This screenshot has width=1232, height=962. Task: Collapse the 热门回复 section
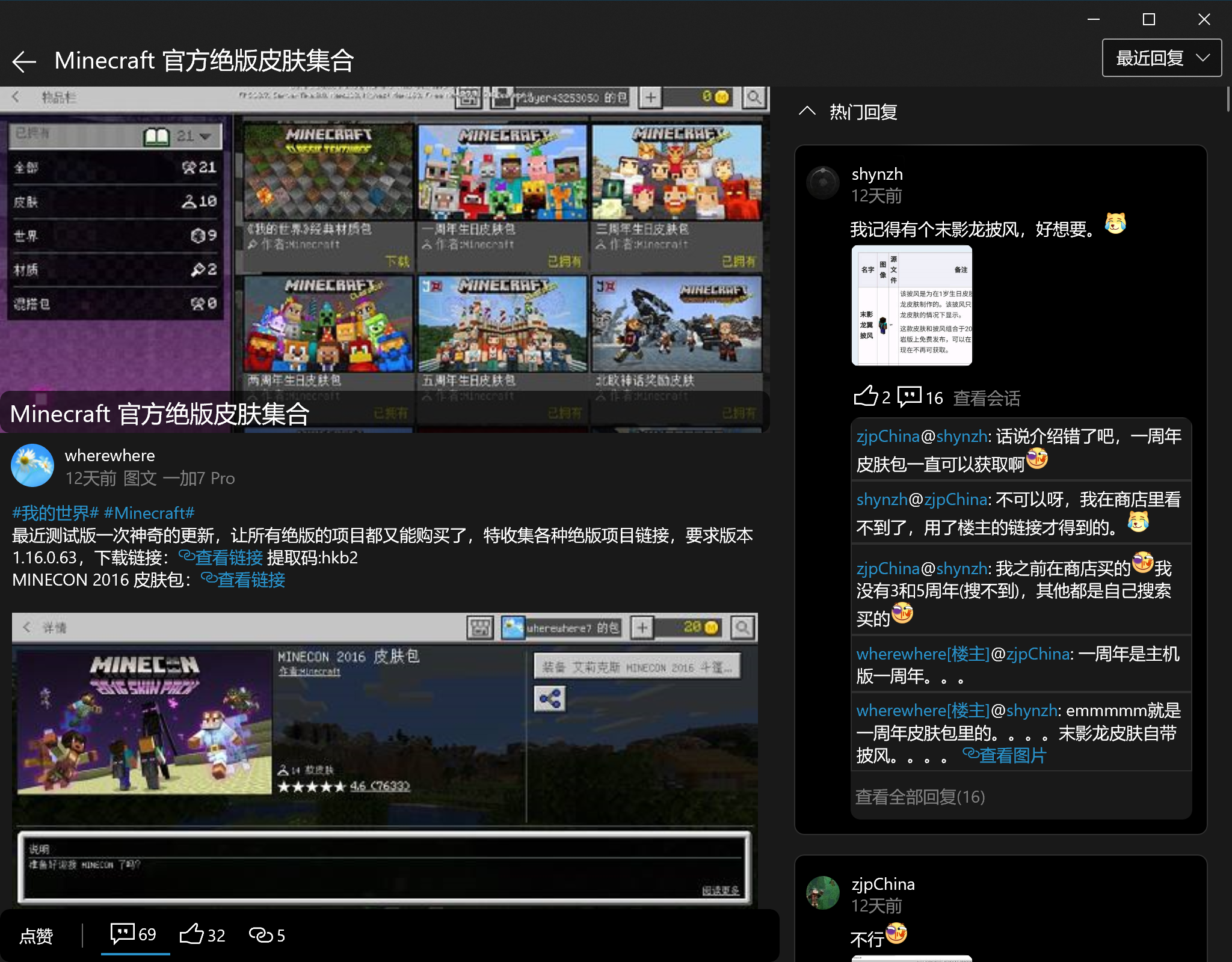tap(807, 111)
